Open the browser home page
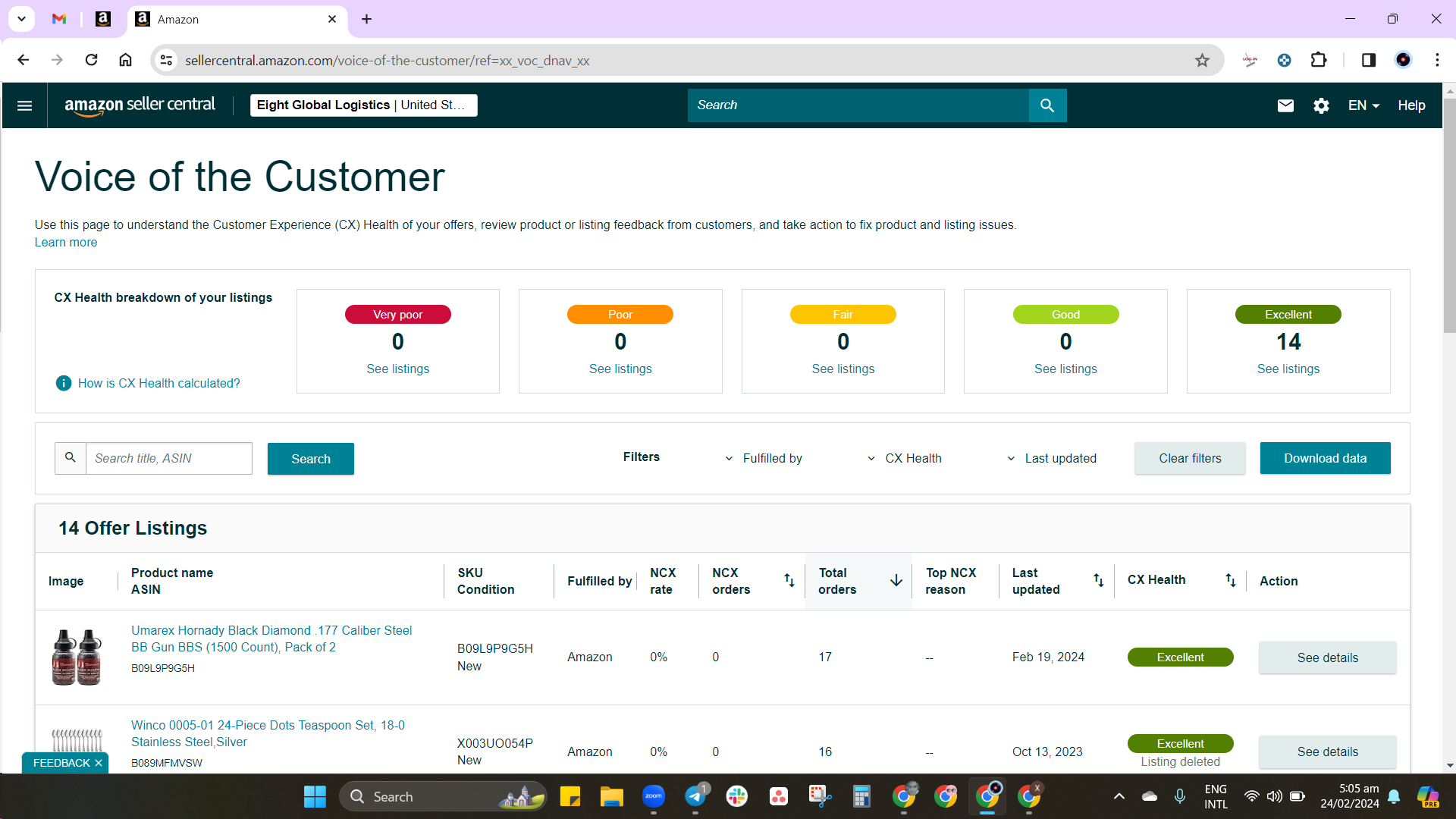Screen dimensions: 1456x819 tap(125, 60)
